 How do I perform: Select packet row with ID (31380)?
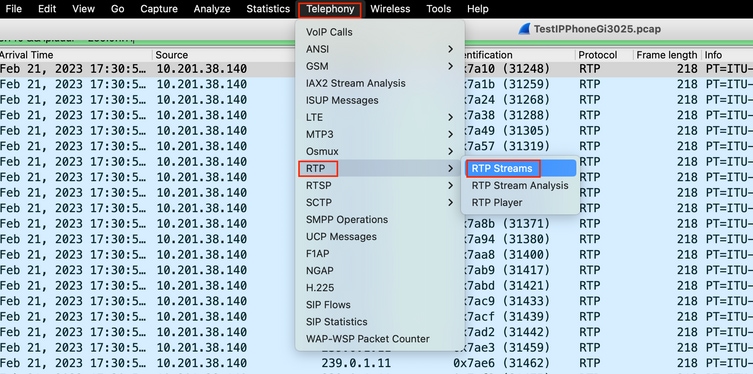376,239
